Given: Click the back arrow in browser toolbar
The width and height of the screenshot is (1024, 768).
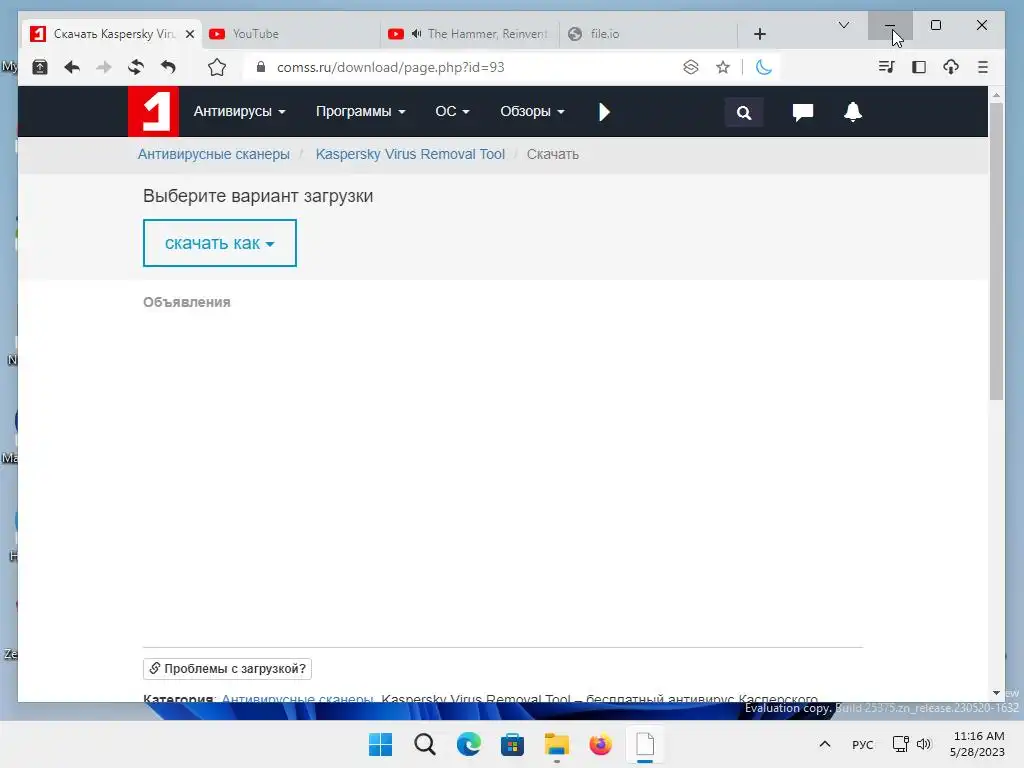Looking at the screenshot, I should pyautogui.click(x=72, y=67).
